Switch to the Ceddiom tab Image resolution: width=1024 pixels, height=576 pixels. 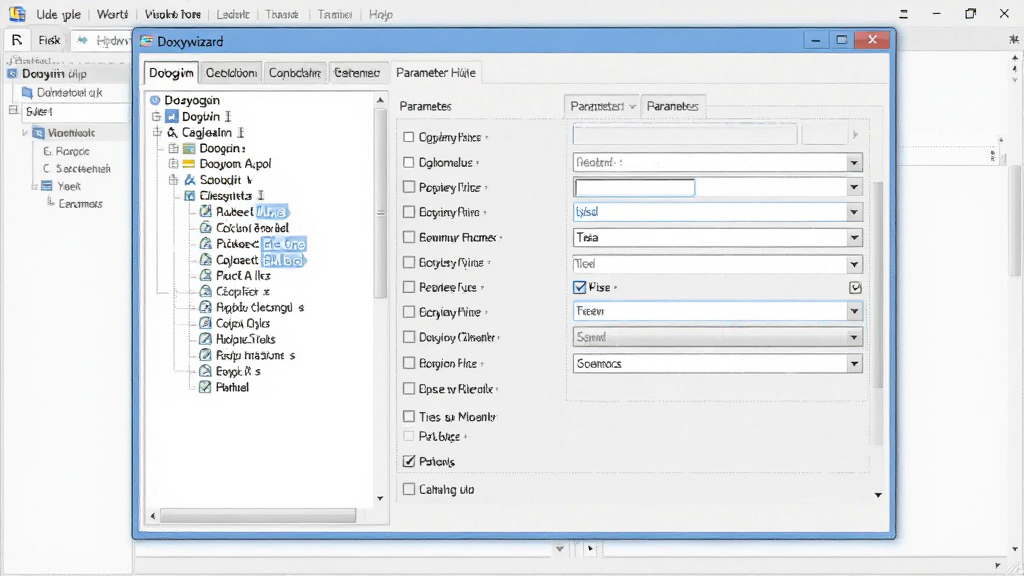[231, 72]
